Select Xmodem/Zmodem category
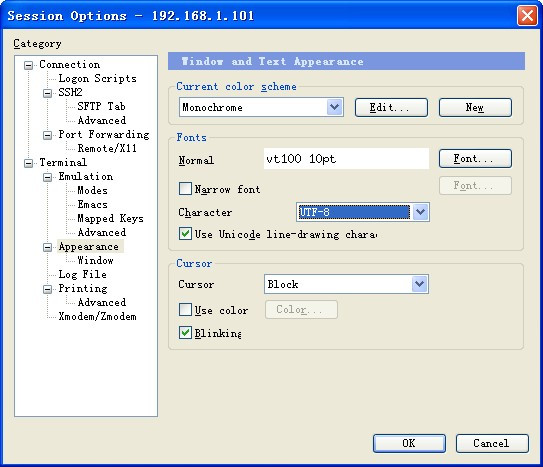The width and height of the screenshot is (543, 467). click(x=97, y=316)
